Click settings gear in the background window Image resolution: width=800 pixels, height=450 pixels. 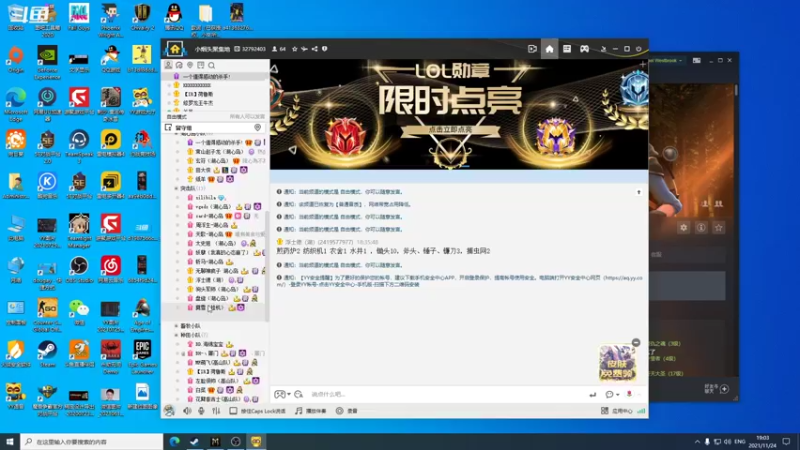point(684,228)
